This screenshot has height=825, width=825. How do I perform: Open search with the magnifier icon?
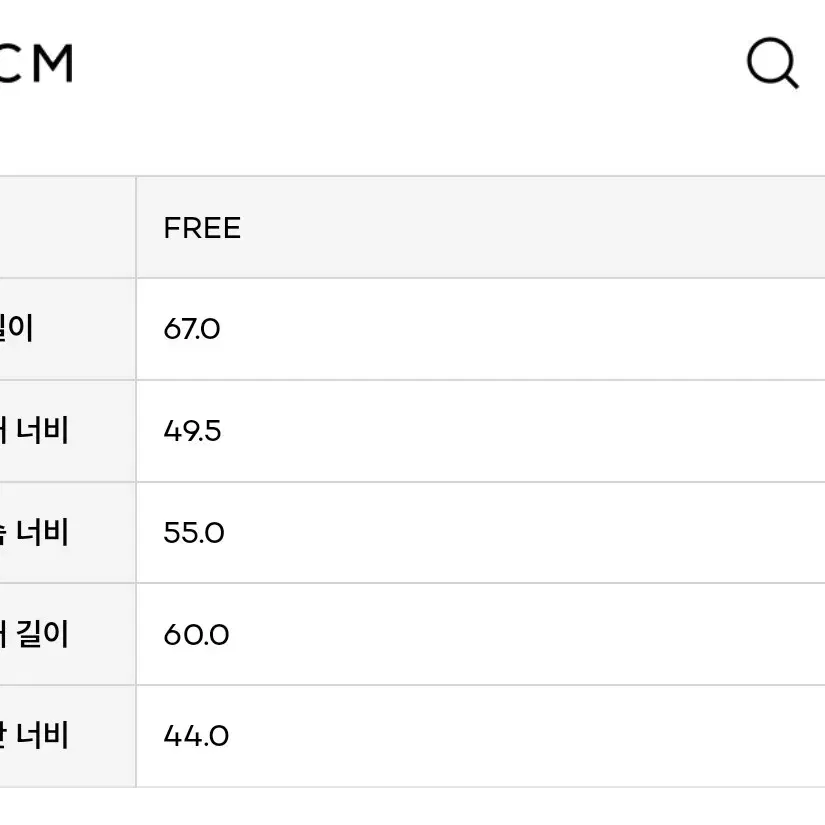tap(772, 63)
